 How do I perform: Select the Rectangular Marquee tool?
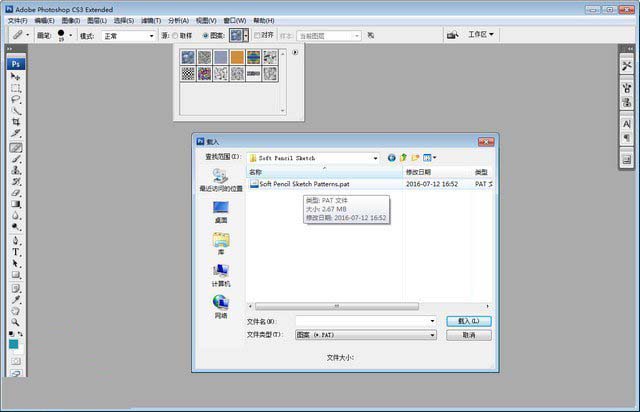tap(16, 88)
